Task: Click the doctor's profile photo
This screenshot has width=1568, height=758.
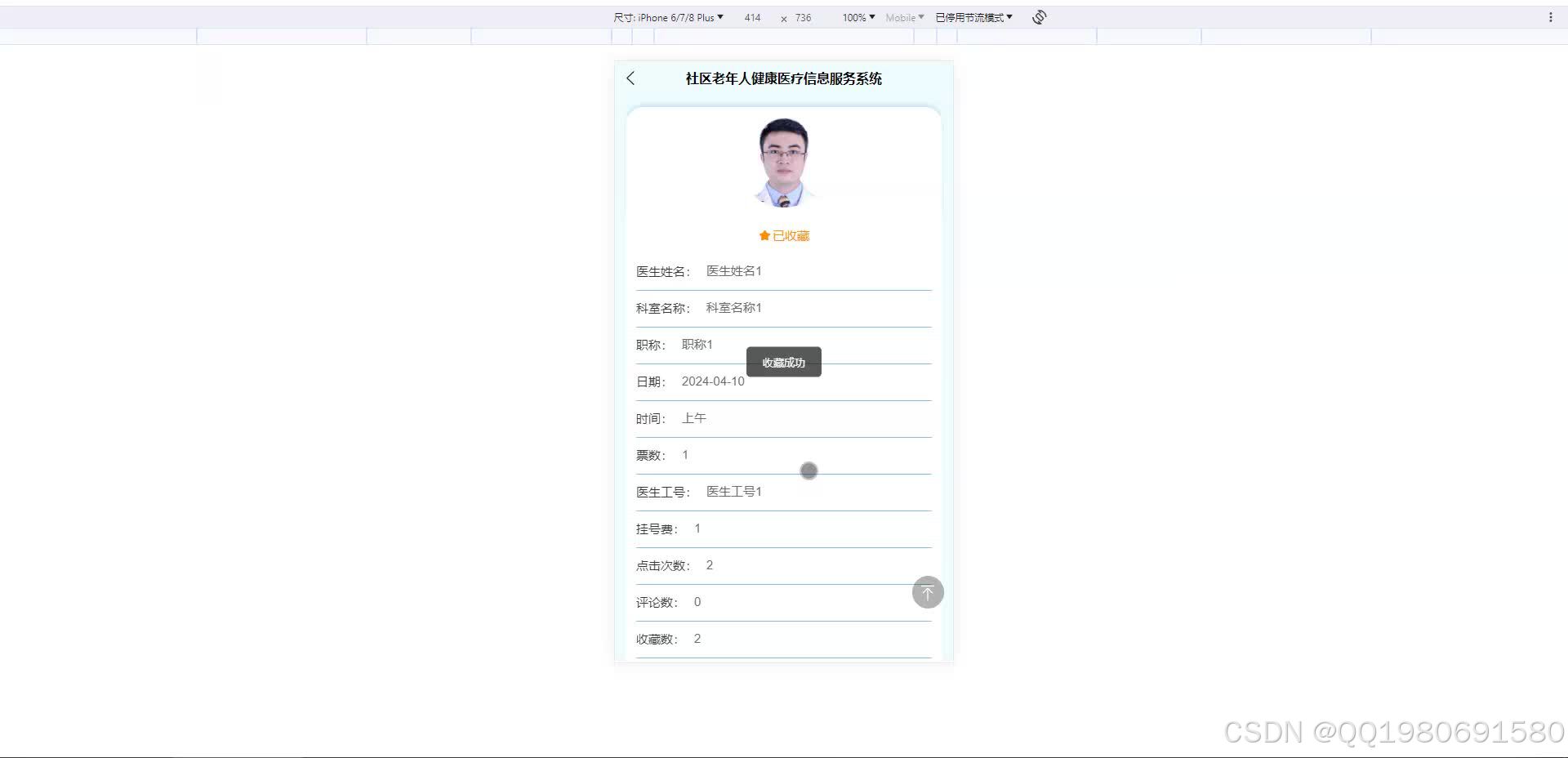Action: pos(782,161)
